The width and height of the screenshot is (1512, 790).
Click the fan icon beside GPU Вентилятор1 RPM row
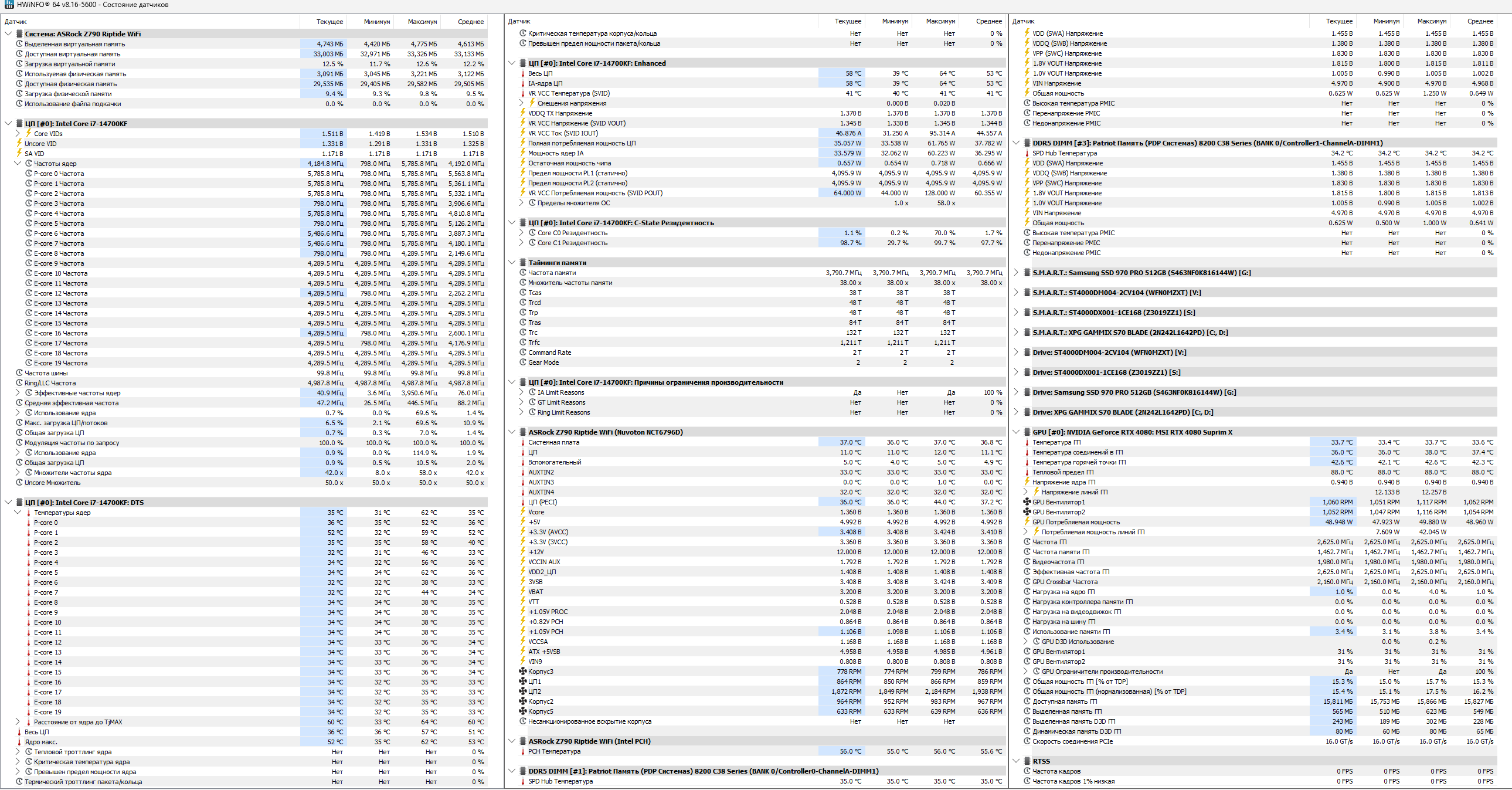pos(1027,502)
